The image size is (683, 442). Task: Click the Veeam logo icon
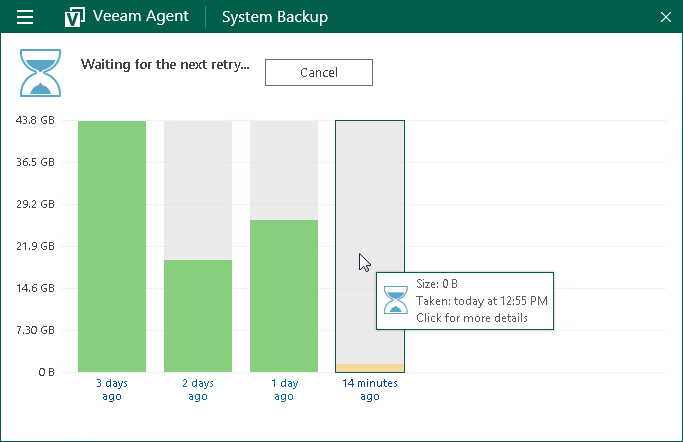tap(74, 17)
